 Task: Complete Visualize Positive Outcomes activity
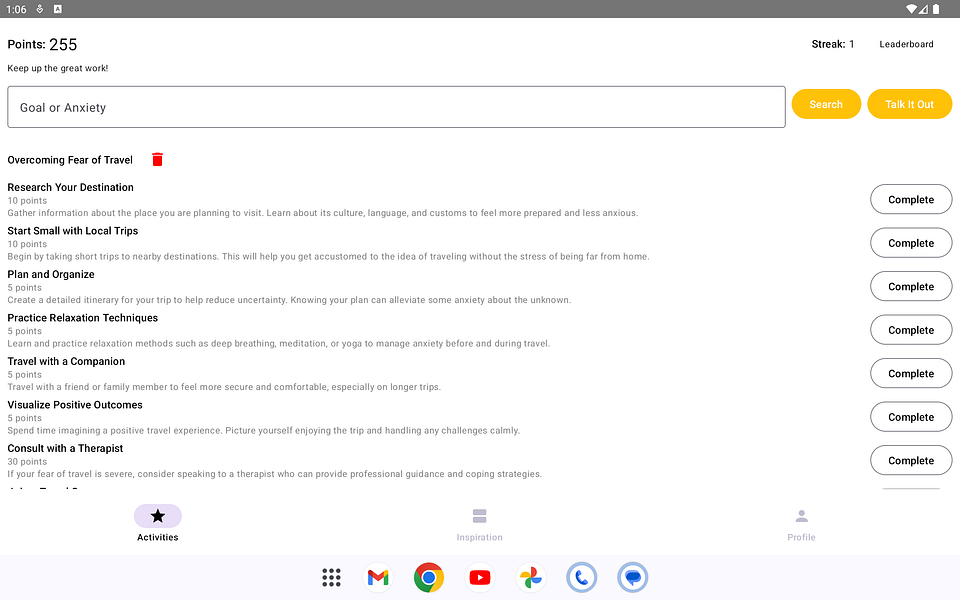tap(911, 417)
